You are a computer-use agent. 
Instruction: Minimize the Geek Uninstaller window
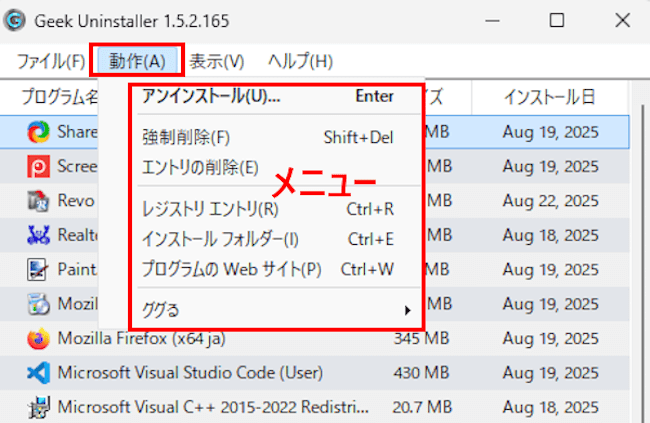tap(492, 20)
